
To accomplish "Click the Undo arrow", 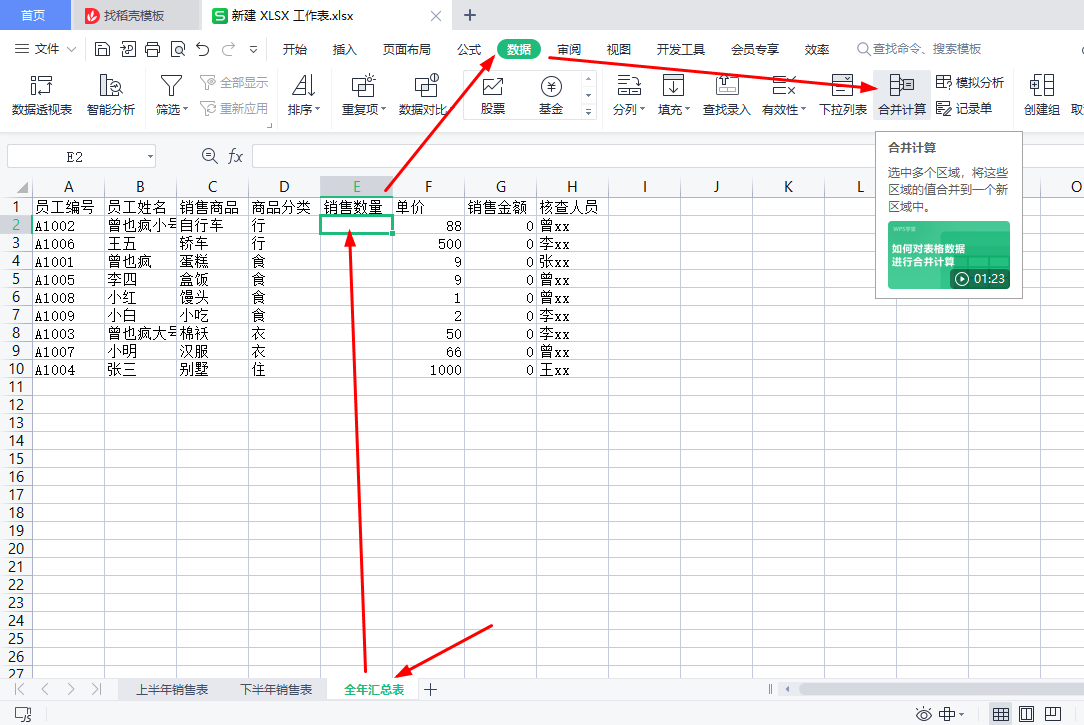I will click(x=203, y=49).
